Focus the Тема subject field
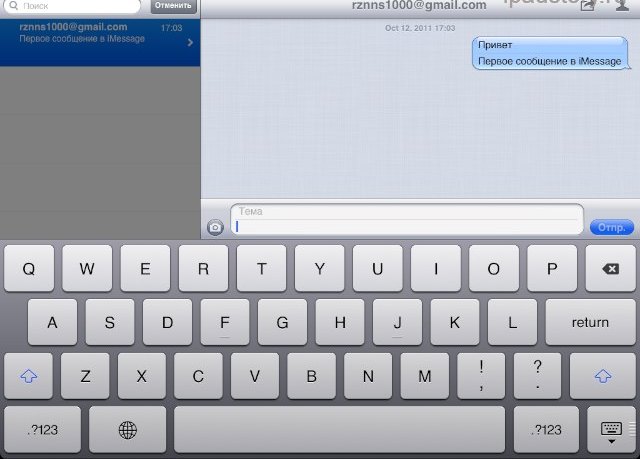Image resolution: width=640 pixels, height=459 pixels. [x=407, y=211]
